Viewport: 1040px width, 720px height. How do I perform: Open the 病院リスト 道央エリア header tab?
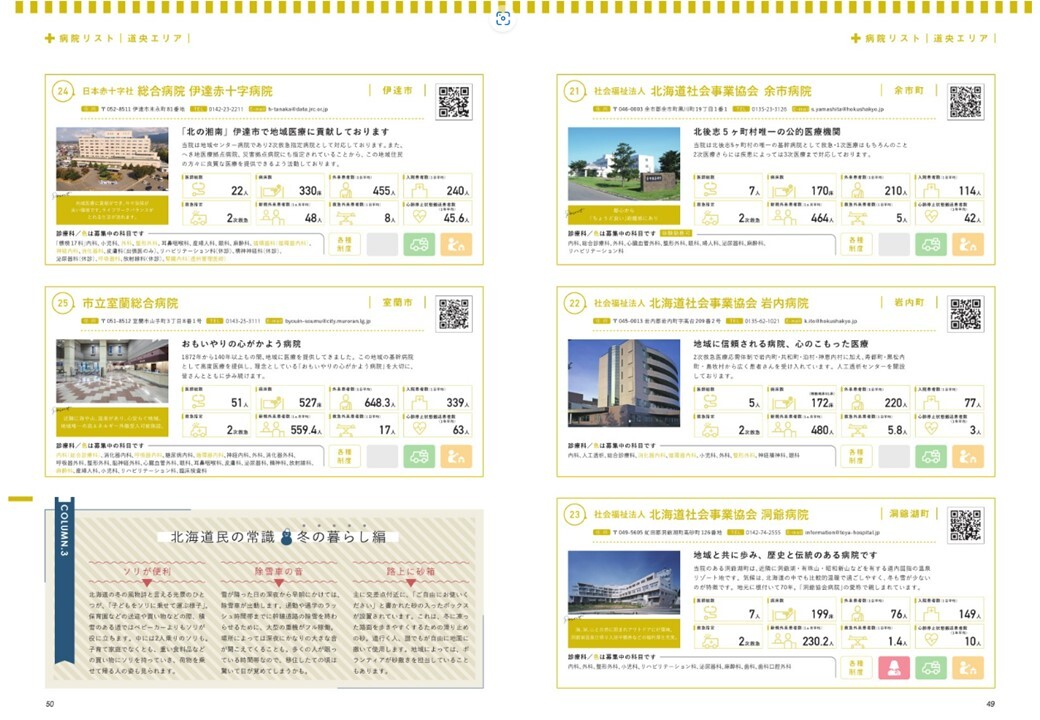(115, 37)
